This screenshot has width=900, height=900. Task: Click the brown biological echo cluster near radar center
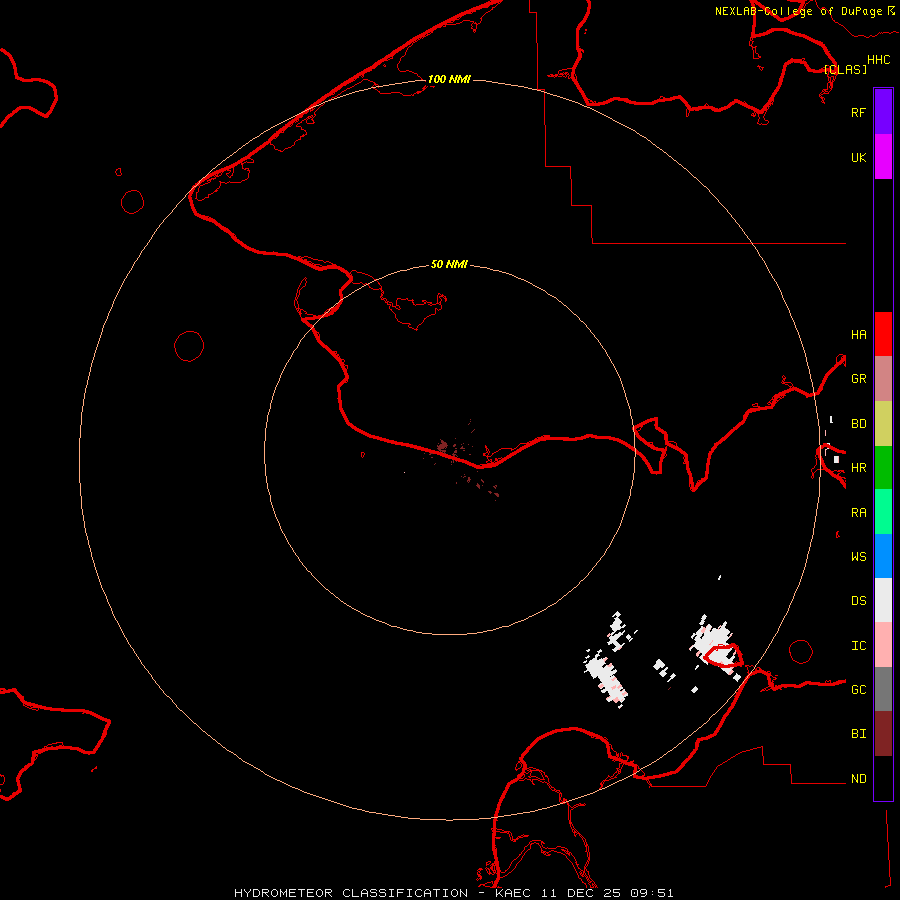pyautogui.click(x=443, y=445)
